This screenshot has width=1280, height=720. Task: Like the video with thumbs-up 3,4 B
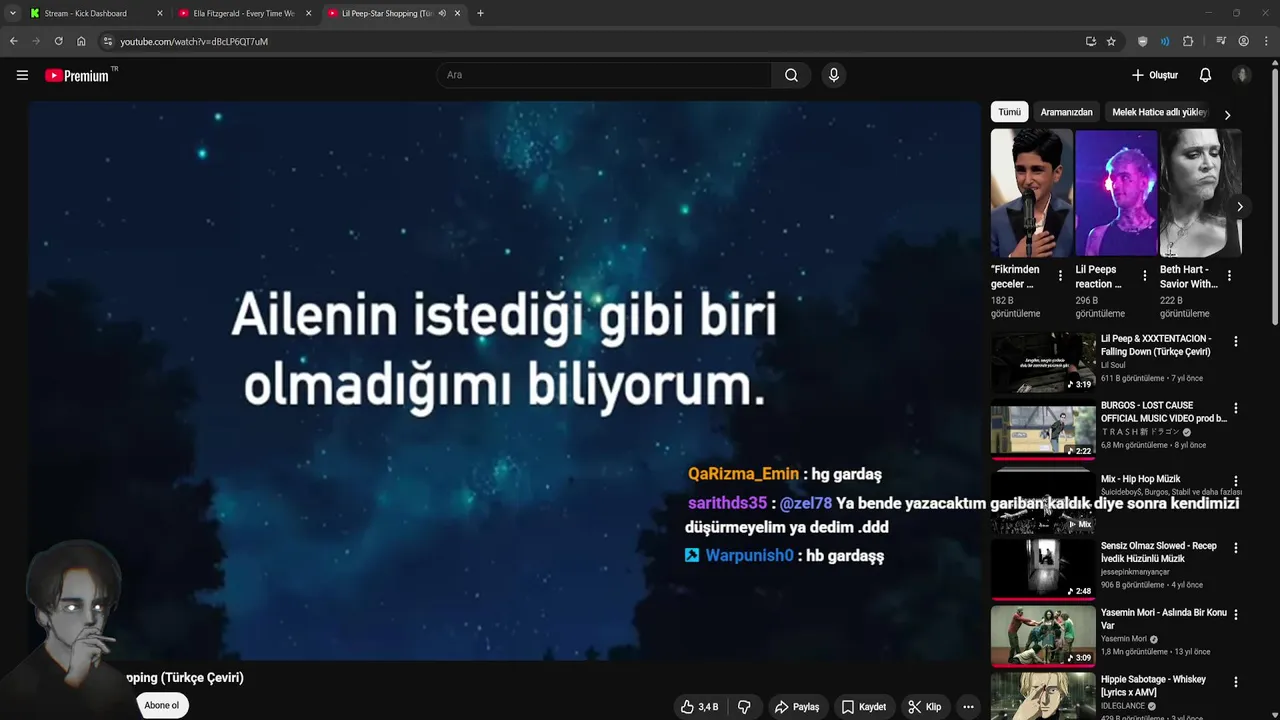[699, 707]
